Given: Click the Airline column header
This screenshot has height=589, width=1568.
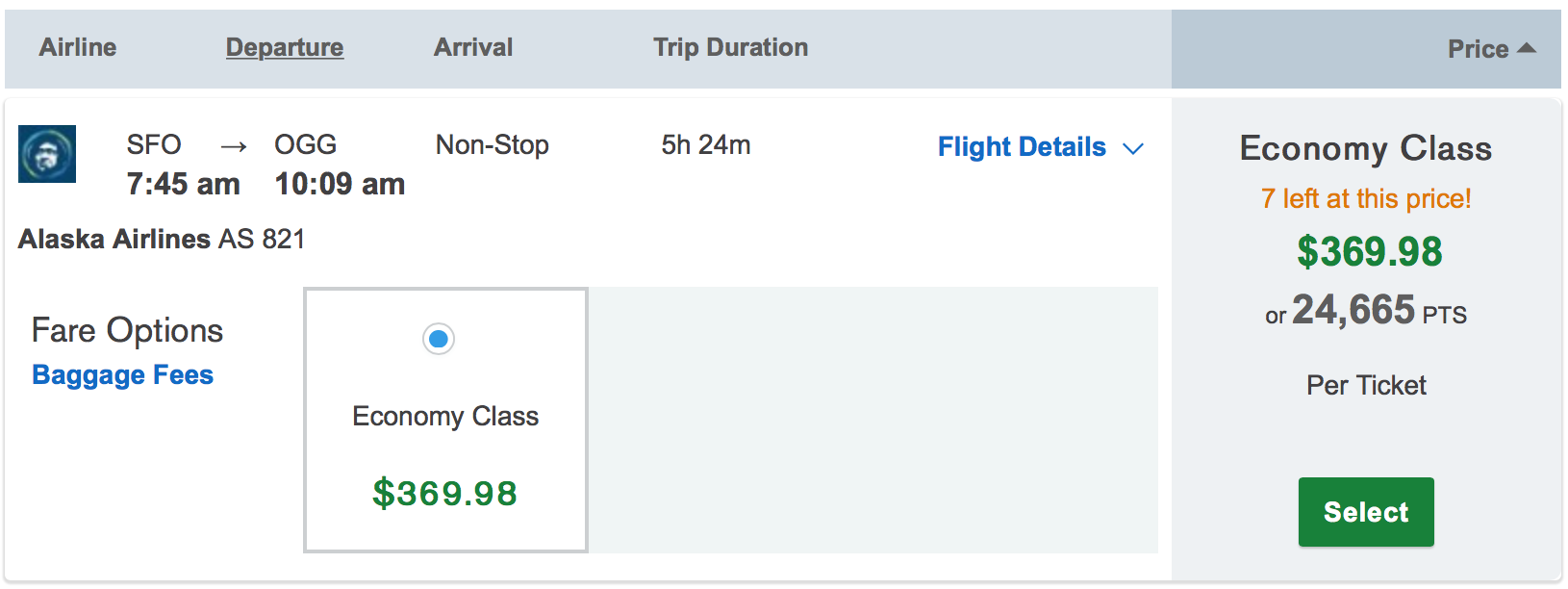Looking at the screenshot, I should 78,47.
